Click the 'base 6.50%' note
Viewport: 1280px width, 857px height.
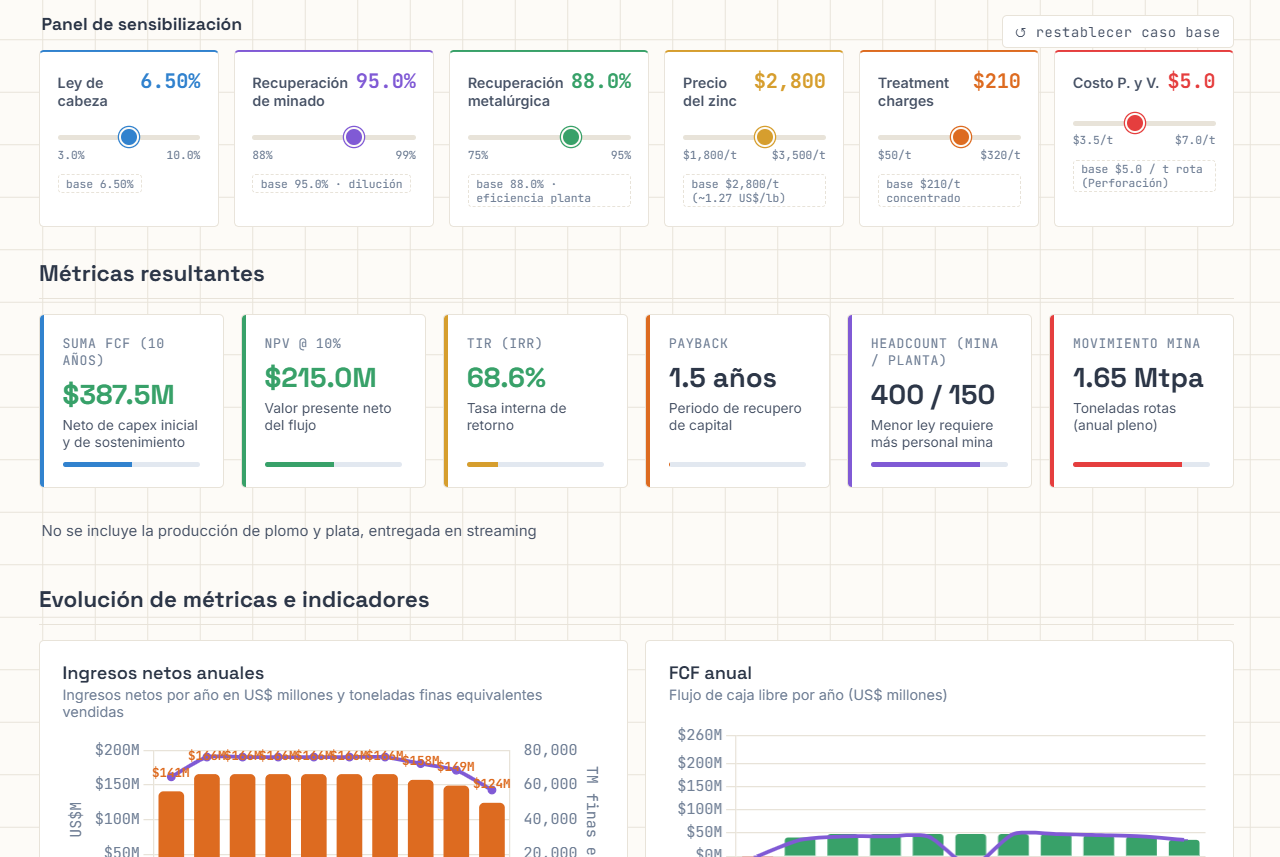coord(100,184)
